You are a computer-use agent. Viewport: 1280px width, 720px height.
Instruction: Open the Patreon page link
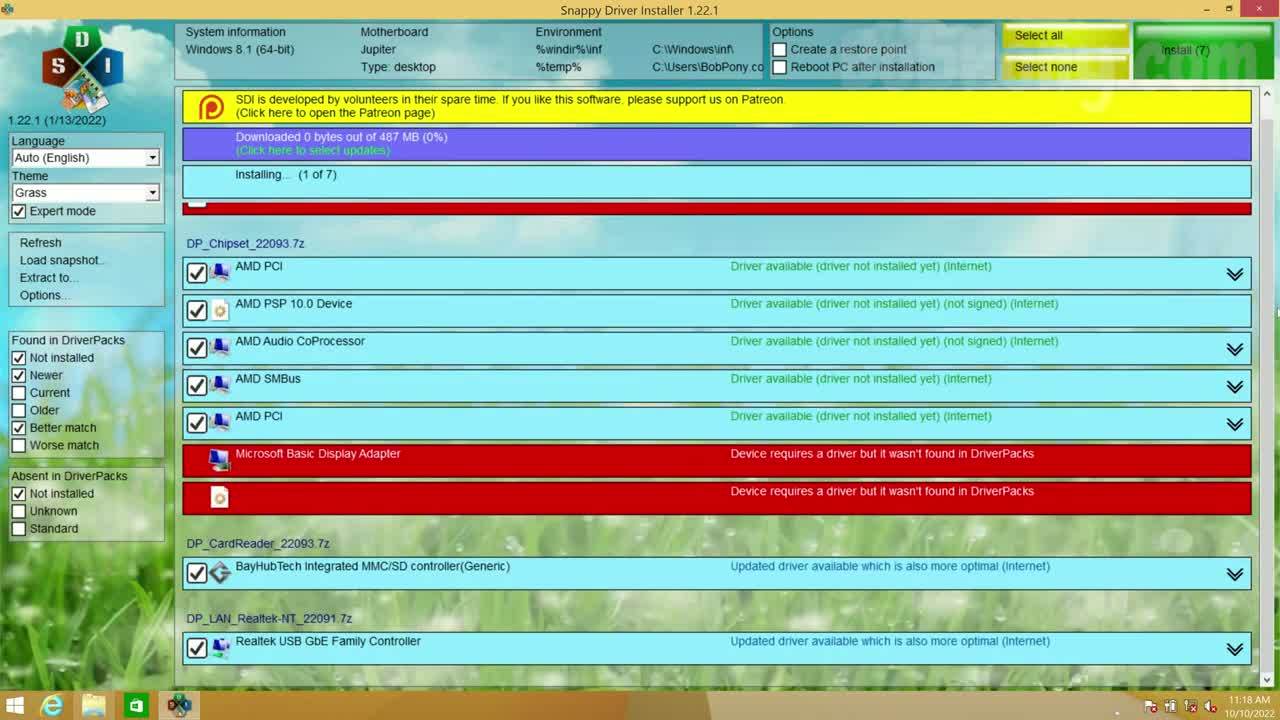point(335,113)
